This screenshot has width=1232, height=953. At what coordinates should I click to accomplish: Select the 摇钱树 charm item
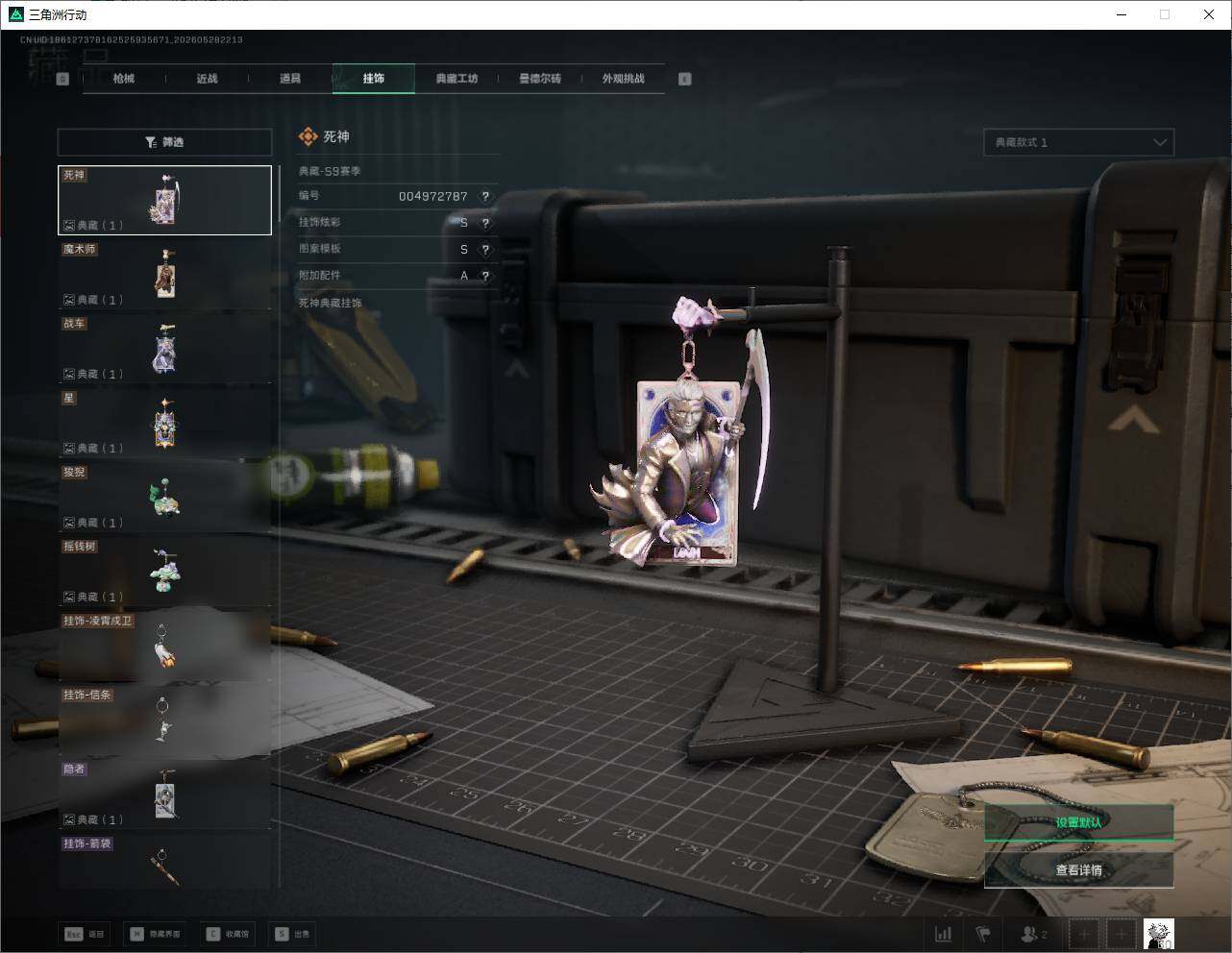coord(164,572)
